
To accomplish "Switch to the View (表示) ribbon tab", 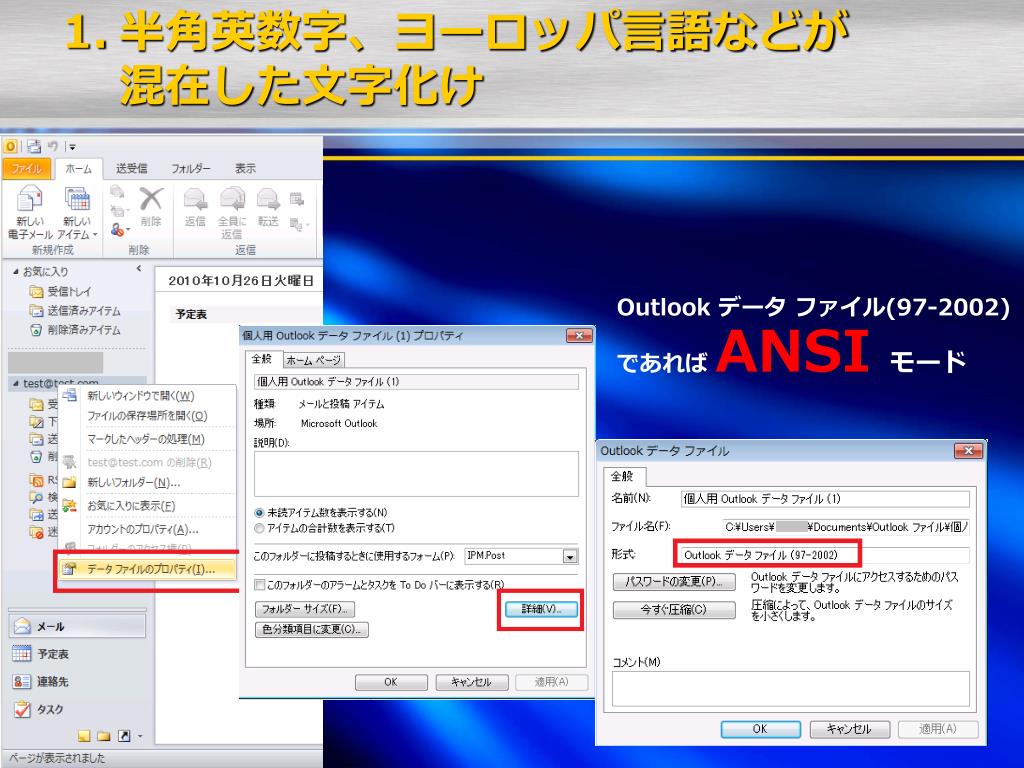I will point(245,168).
